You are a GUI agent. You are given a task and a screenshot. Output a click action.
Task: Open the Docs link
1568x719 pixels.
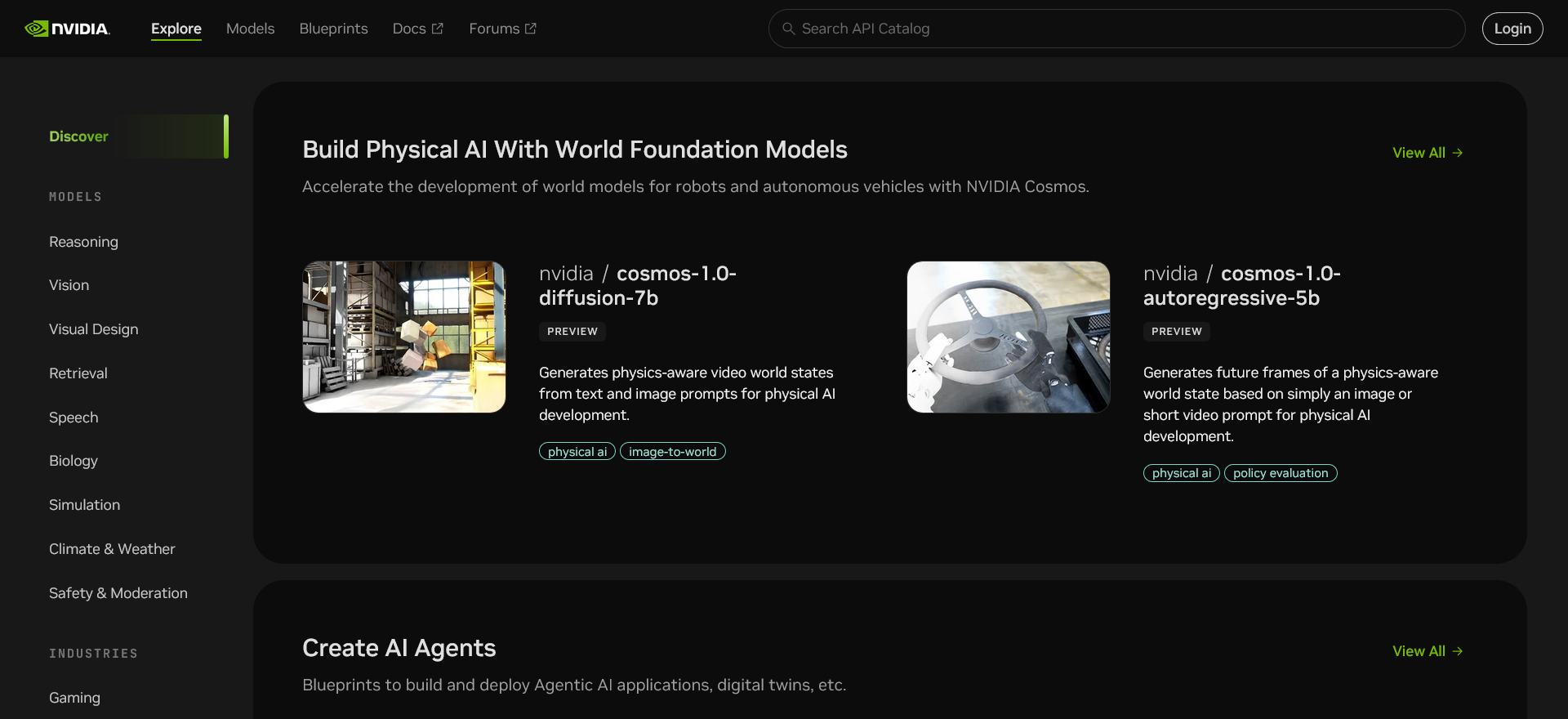417,29
